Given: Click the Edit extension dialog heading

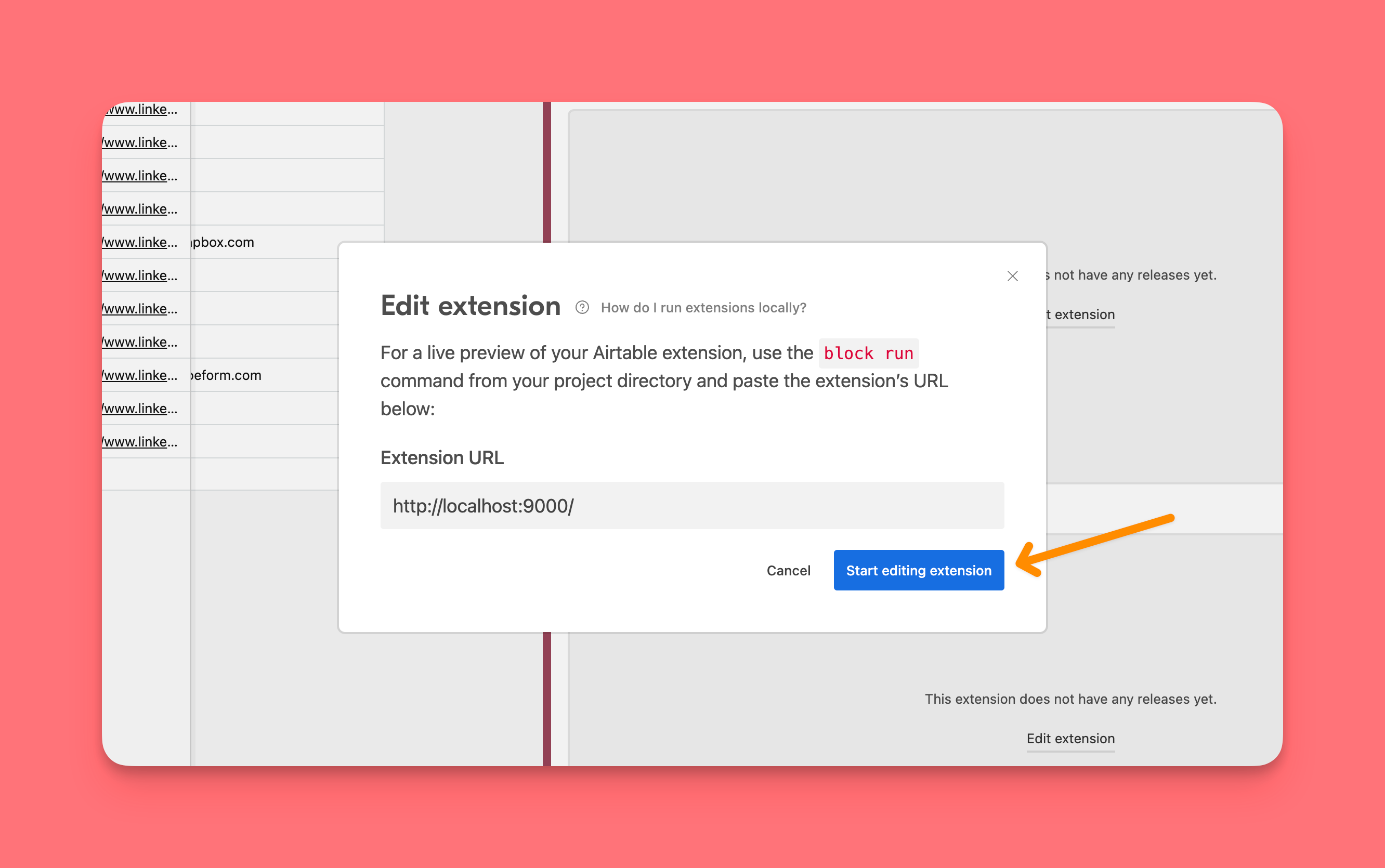Looking at the screenshot, I should [x=471, y=306].
